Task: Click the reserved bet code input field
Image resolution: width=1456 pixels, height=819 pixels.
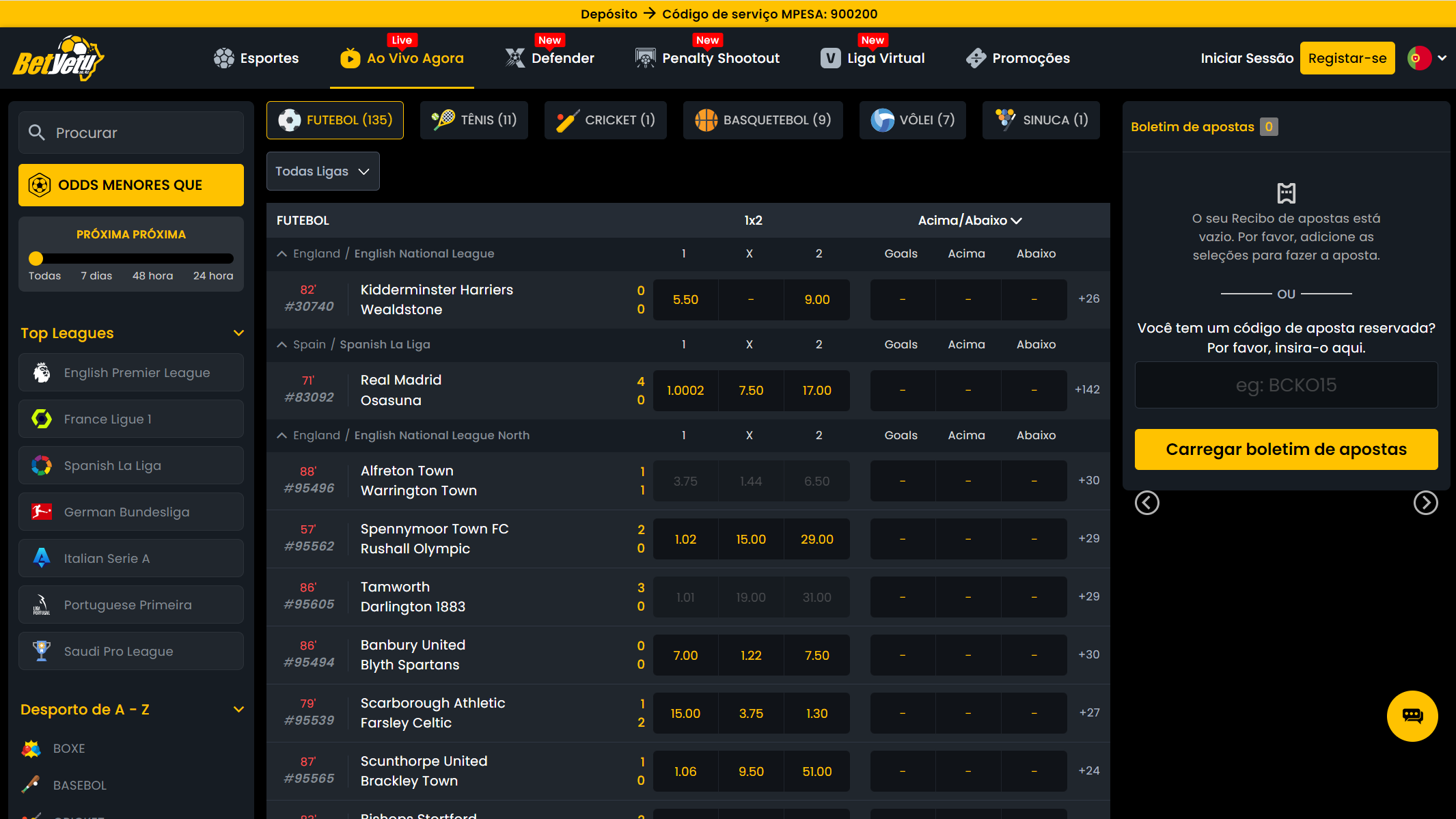Action: [x=1287, y=385]
